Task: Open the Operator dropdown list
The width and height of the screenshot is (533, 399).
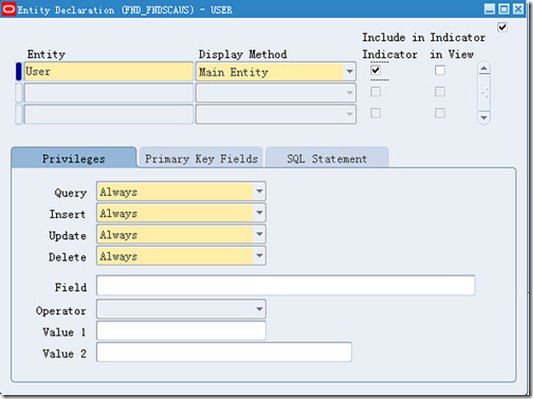Action: point(259,309)
